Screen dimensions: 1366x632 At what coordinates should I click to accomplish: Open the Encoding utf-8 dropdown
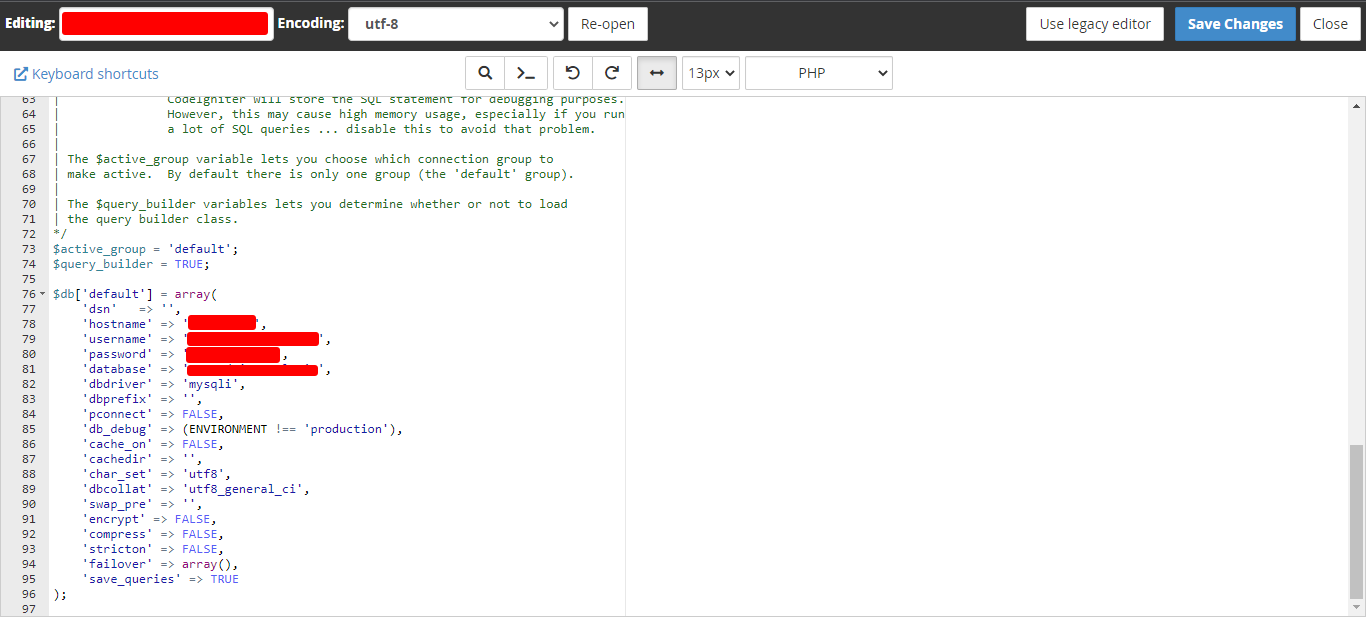click(455, 24)
